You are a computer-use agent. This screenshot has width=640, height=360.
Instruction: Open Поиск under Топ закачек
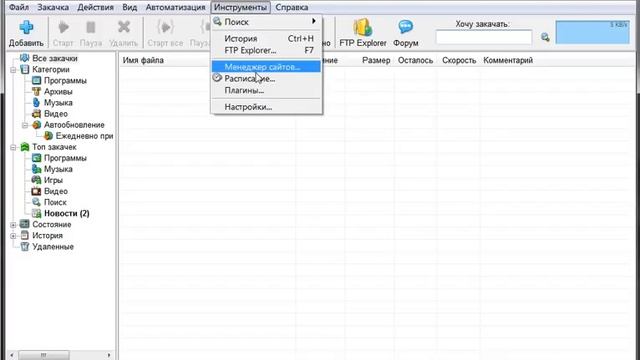coord(55,202)
